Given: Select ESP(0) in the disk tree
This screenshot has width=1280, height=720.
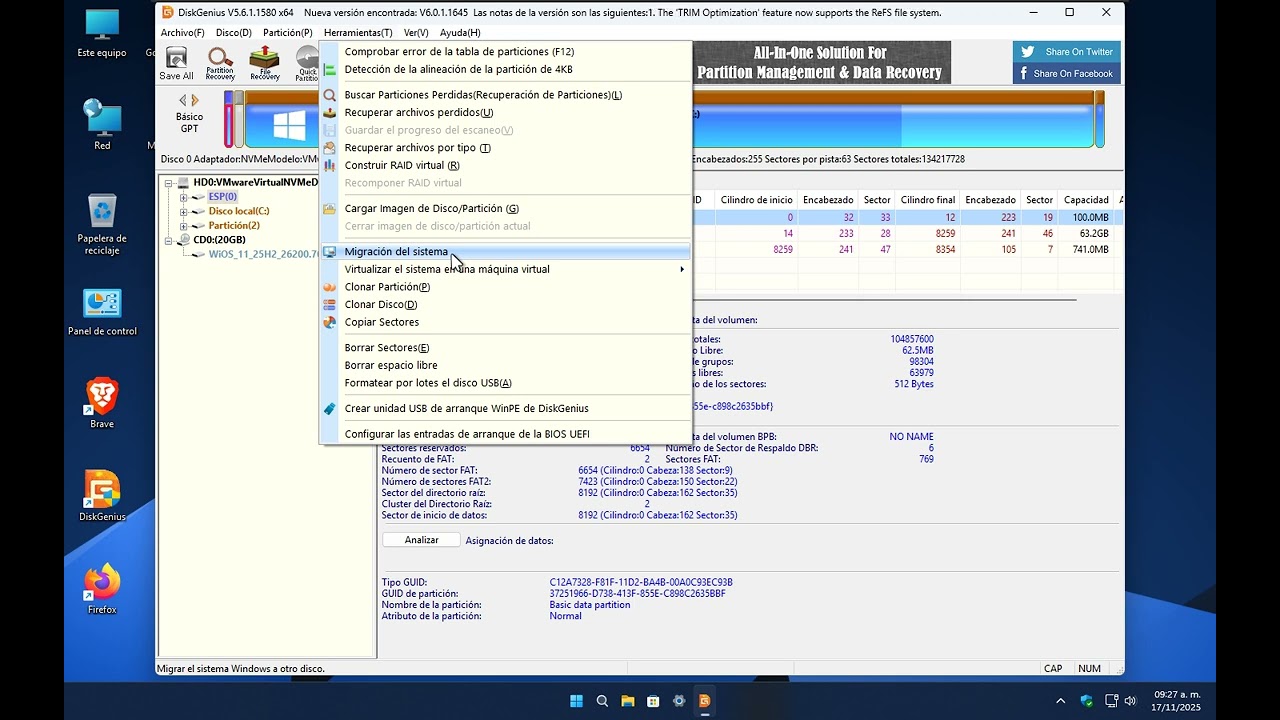Looking at the screenshot, I should click(x=222, y=197).
